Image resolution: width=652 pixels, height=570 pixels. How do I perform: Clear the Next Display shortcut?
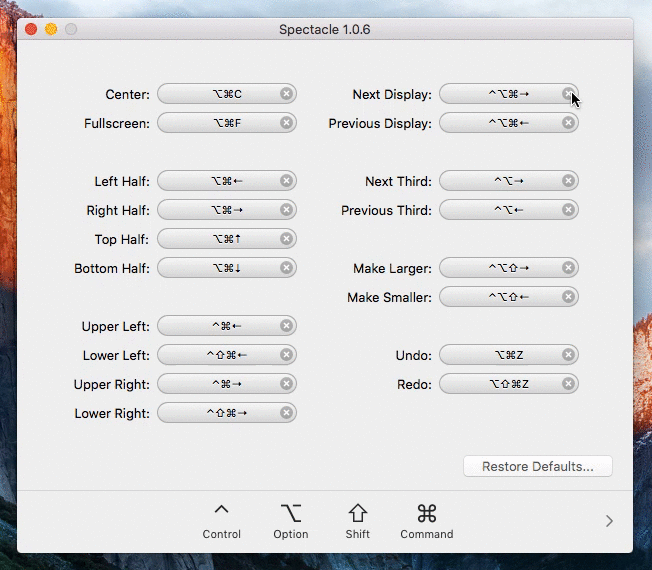[x=568, y=94]
